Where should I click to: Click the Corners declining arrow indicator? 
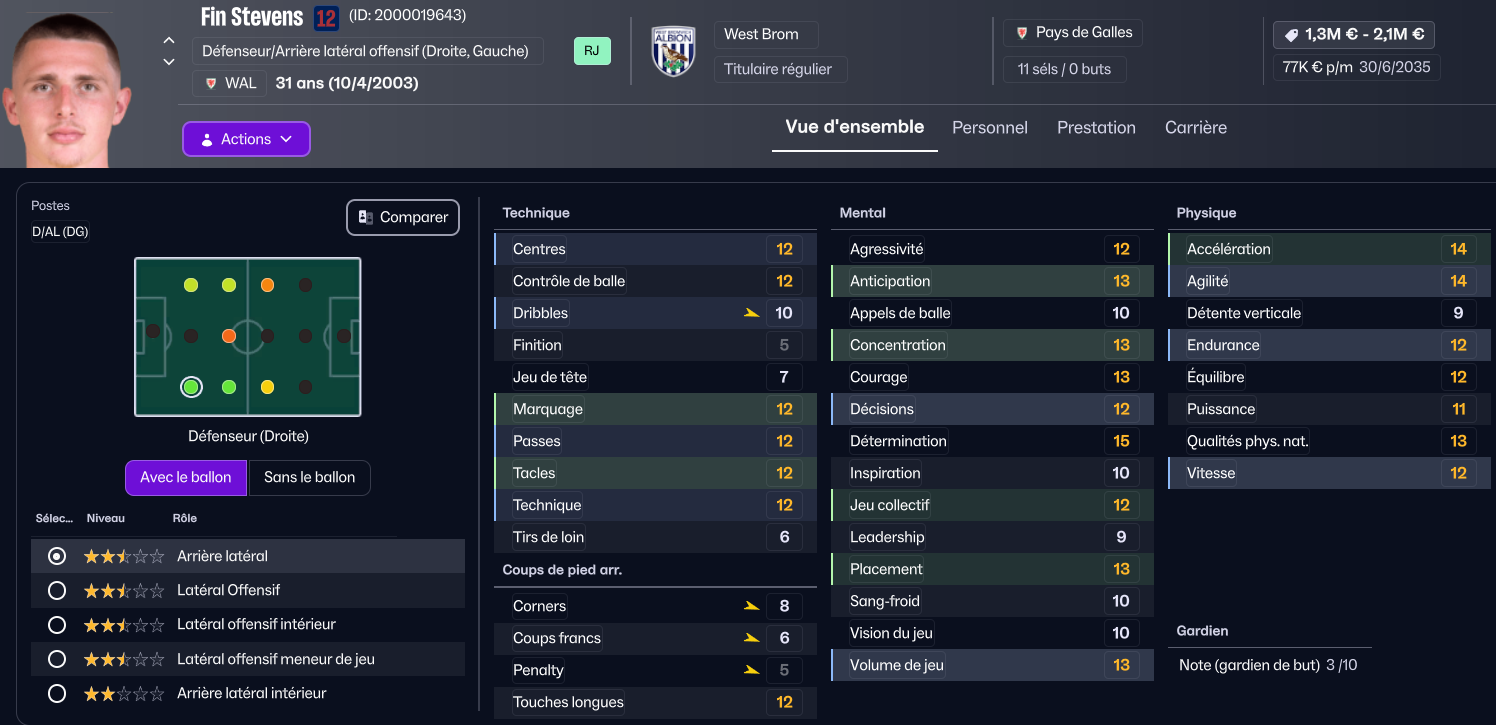[751, 606]
